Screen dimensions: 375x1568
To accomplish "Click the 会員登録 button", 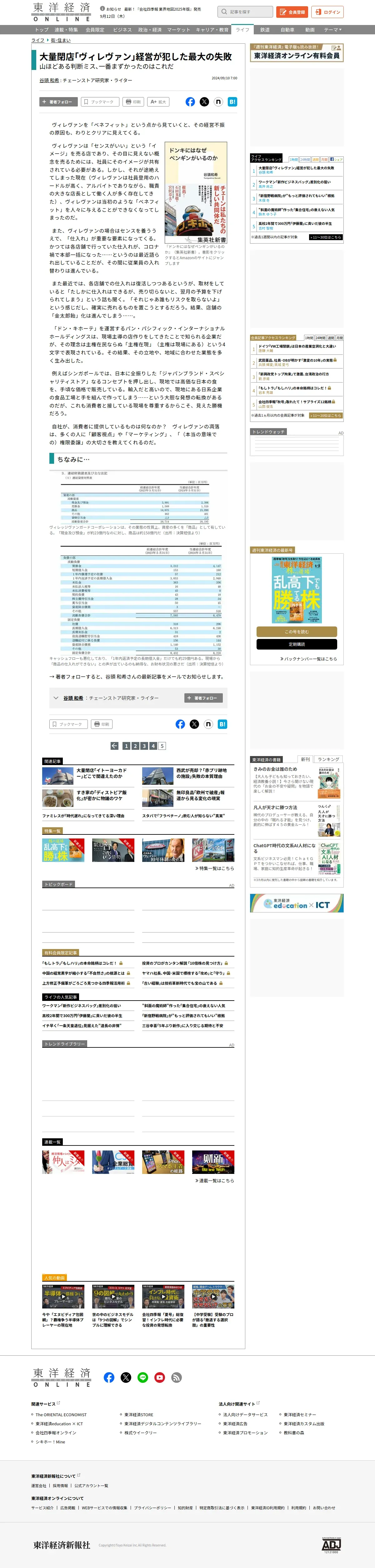I will click(x=292, y=12).
